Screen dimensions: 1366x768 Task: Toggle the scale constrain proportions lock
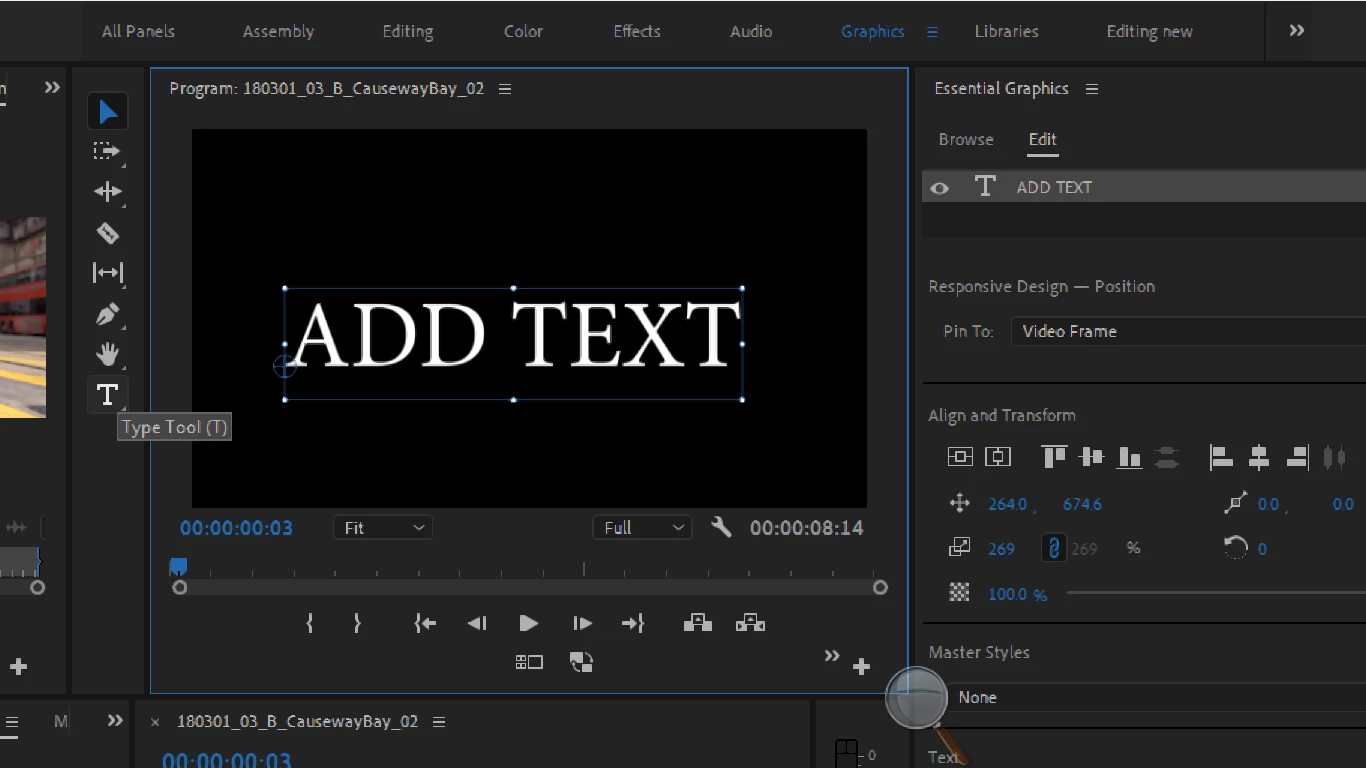pos(1053,547)
